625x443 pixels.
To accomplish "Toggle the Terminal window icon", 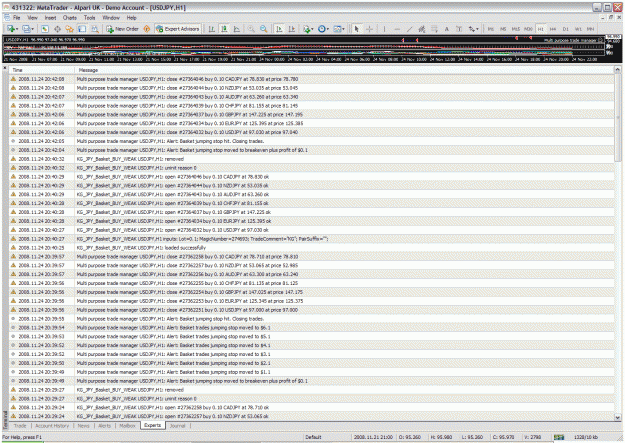I will pyautogui.click(x=82, y=29).
